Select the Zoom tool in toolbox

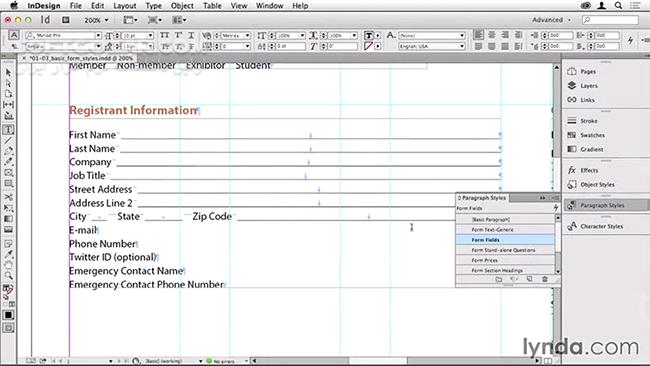pos(8,275)
